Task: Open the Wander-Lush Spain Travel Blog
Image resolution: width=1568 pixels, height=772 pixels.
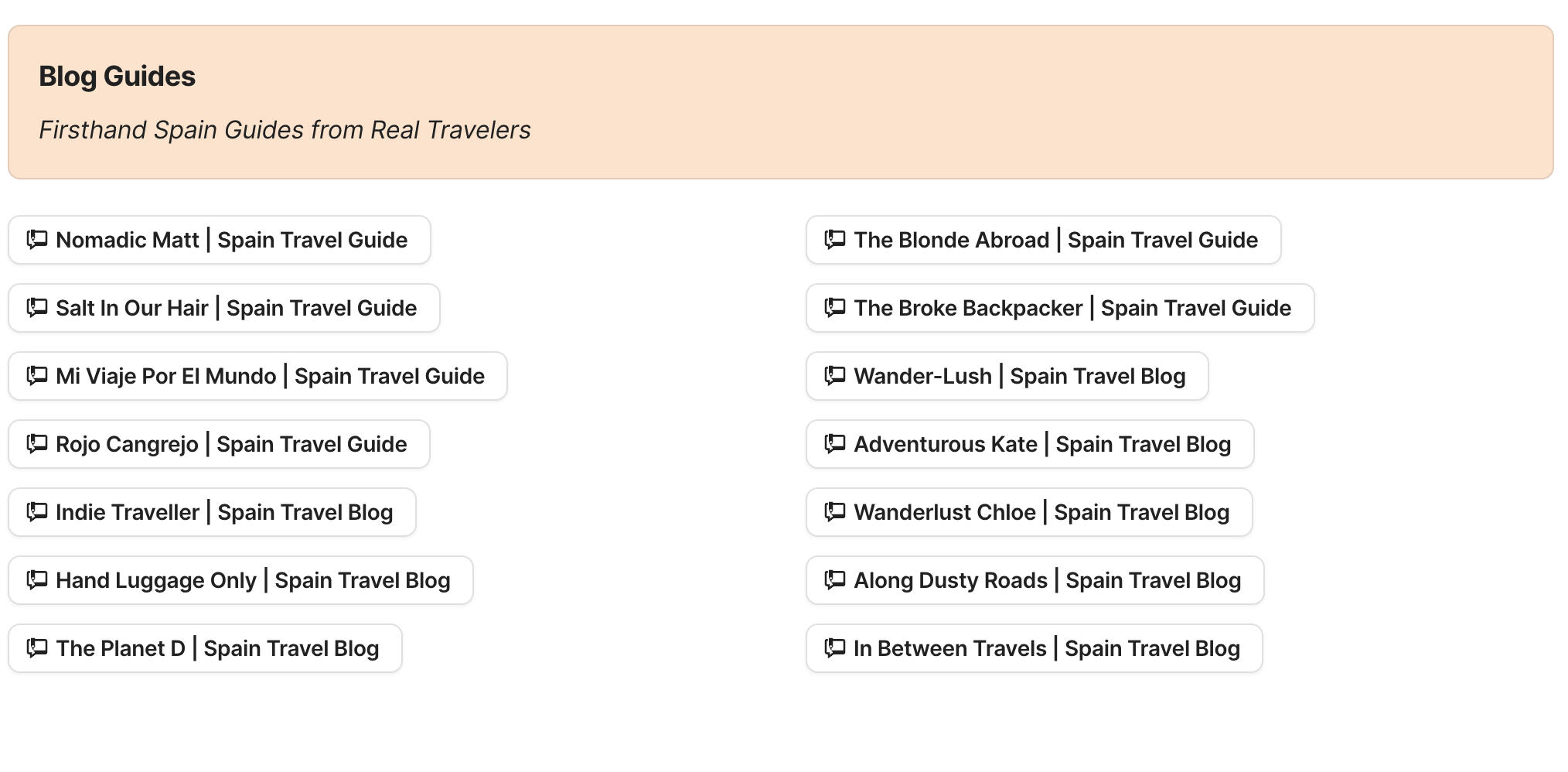Action: pos(1007,377)
